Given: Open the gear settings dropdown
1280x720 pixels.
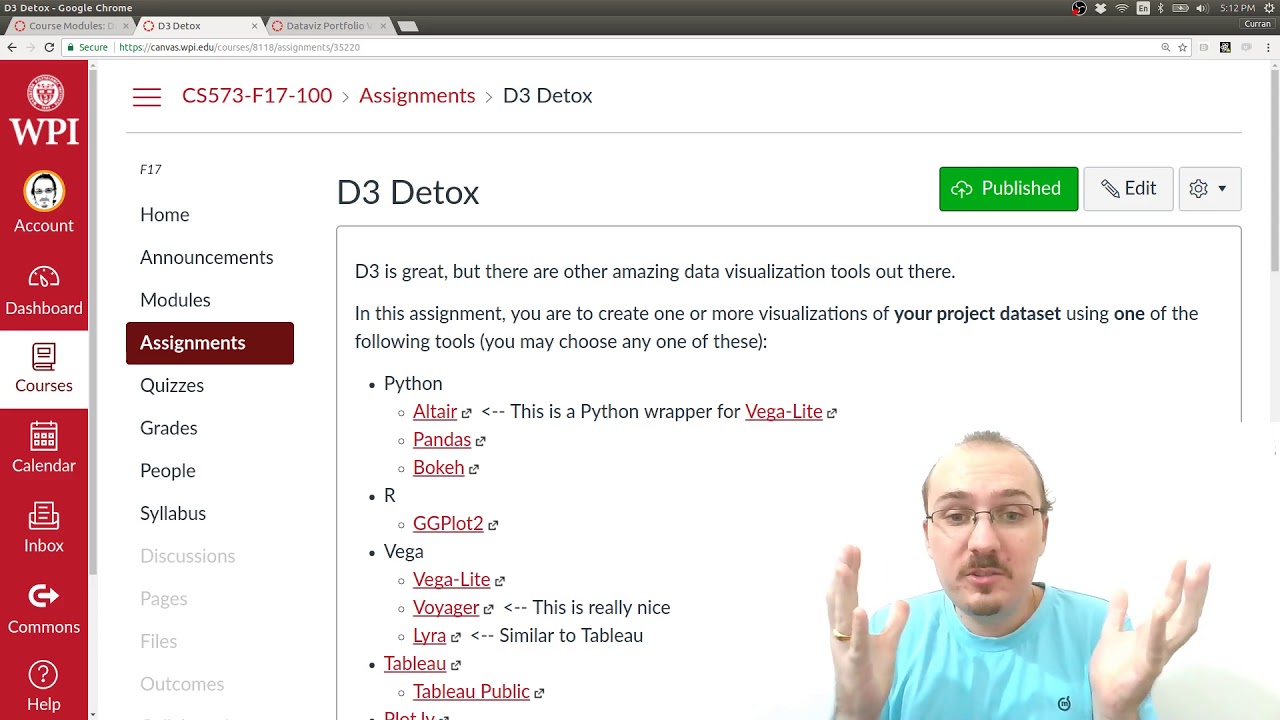Looking at the screenshot, I should pyautogui.click(x=1209, y=189).
